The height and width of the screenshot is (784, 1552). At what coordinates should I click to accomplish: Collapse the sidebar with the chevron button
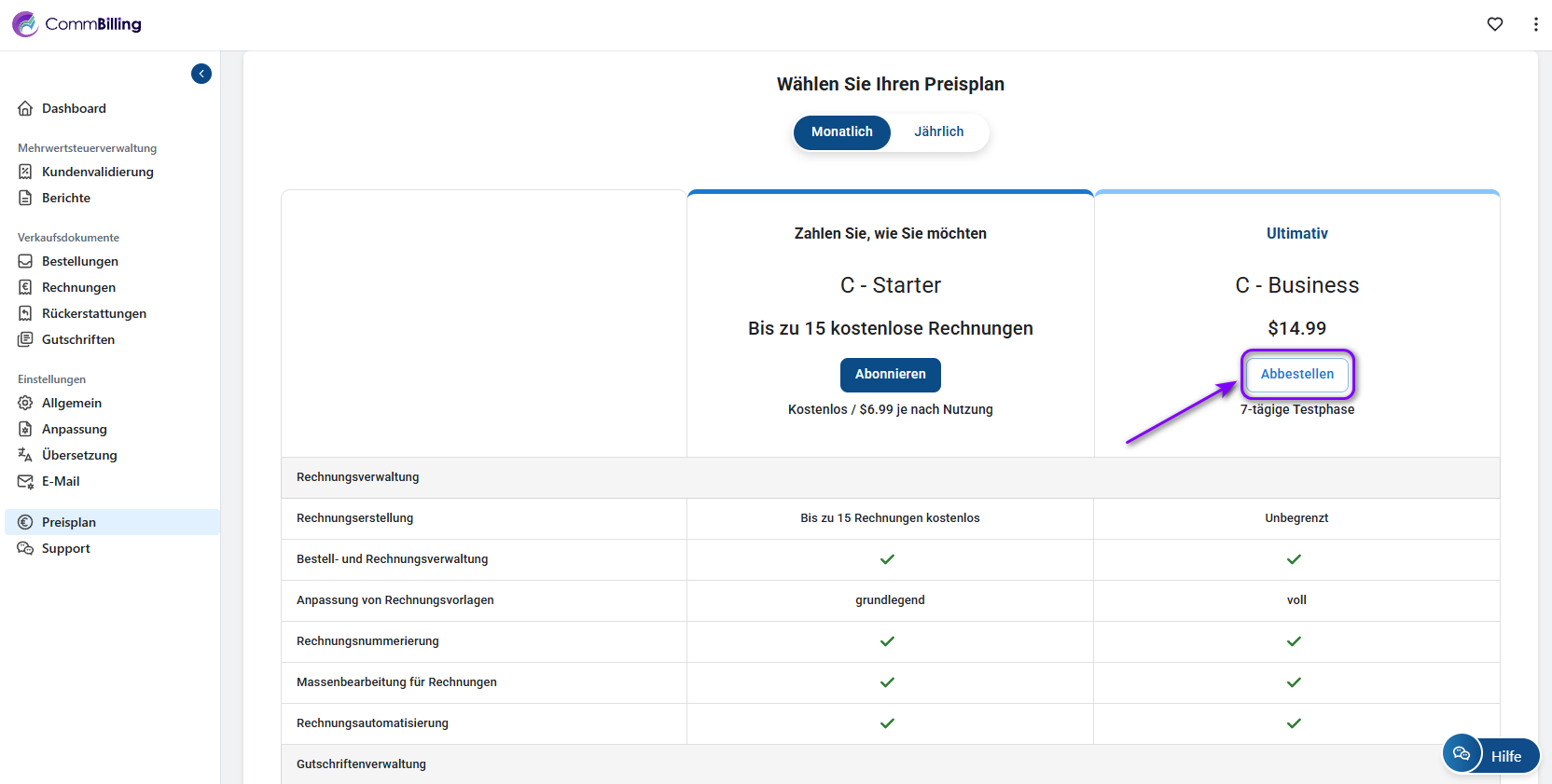[x=201, y=74]
